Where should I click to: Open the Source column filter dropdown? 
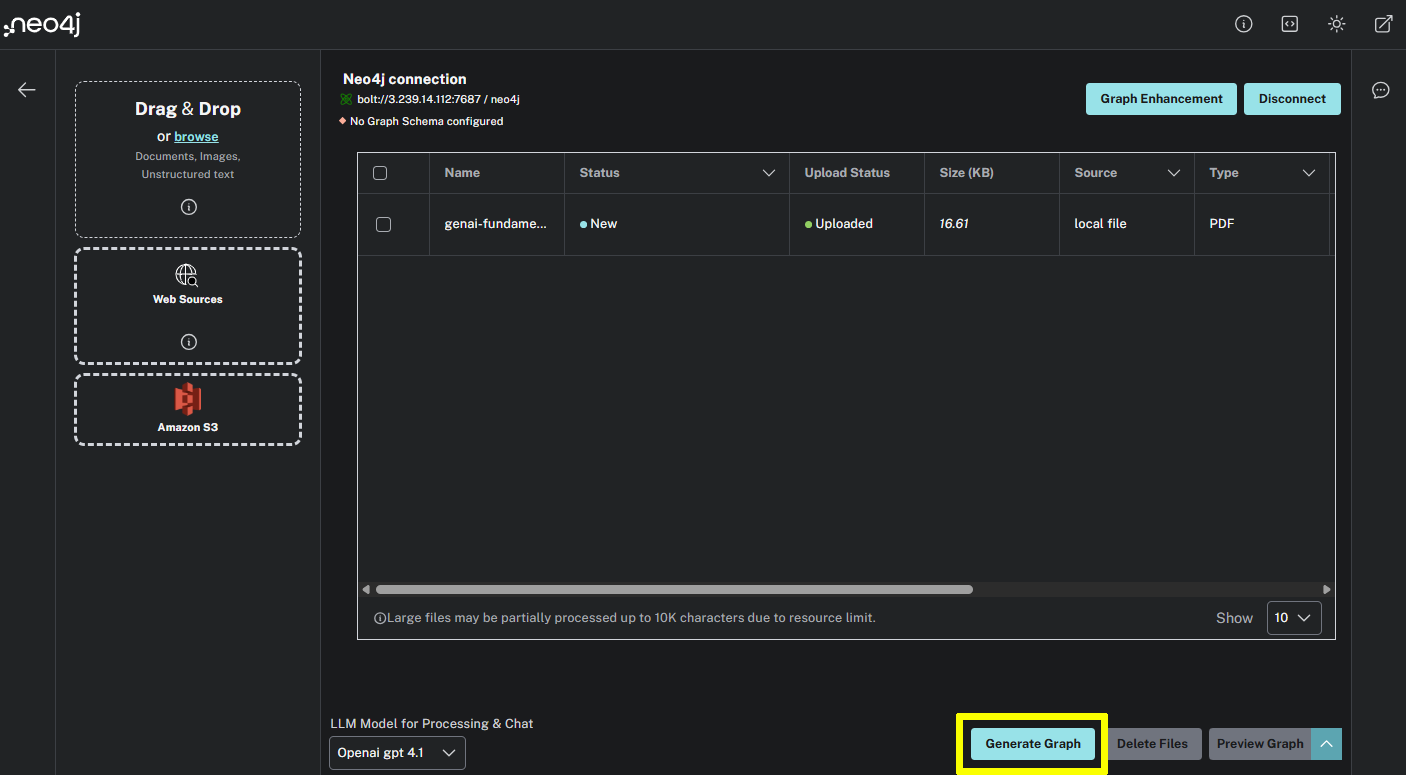tap(1174, 173)
